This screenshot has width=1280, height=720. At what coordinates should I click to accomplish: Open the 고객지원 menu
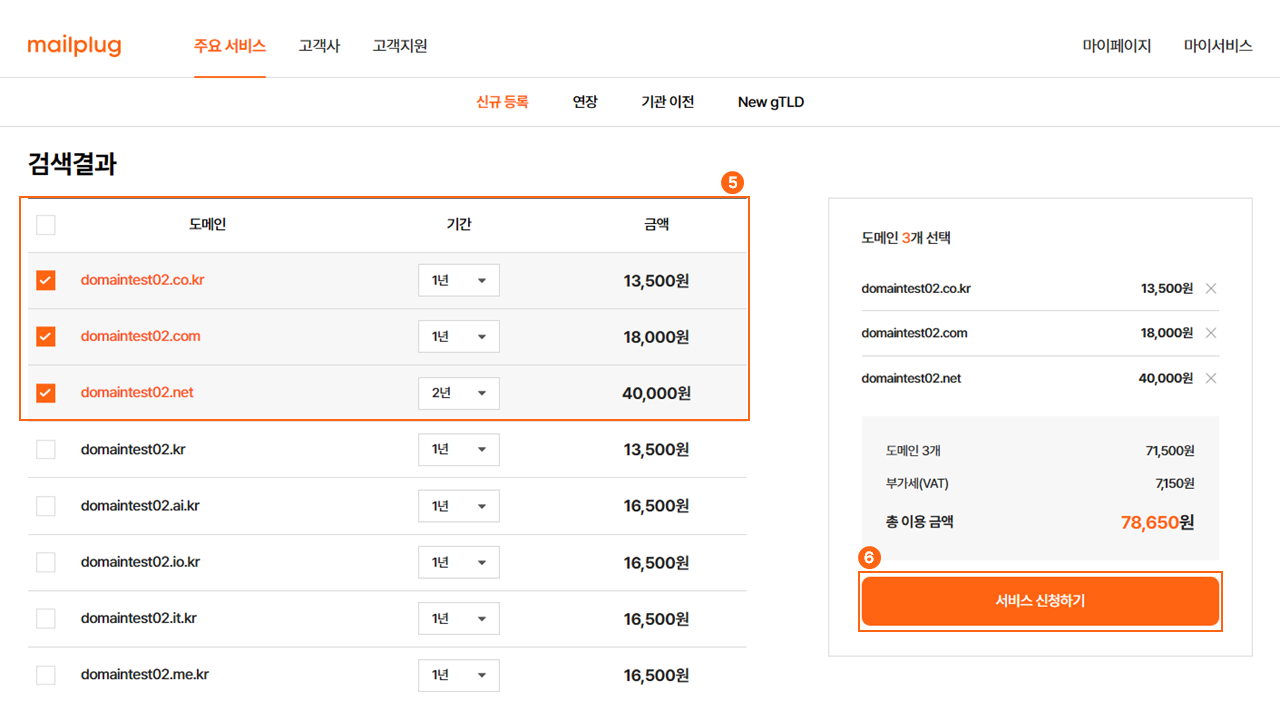coord(400,46)
